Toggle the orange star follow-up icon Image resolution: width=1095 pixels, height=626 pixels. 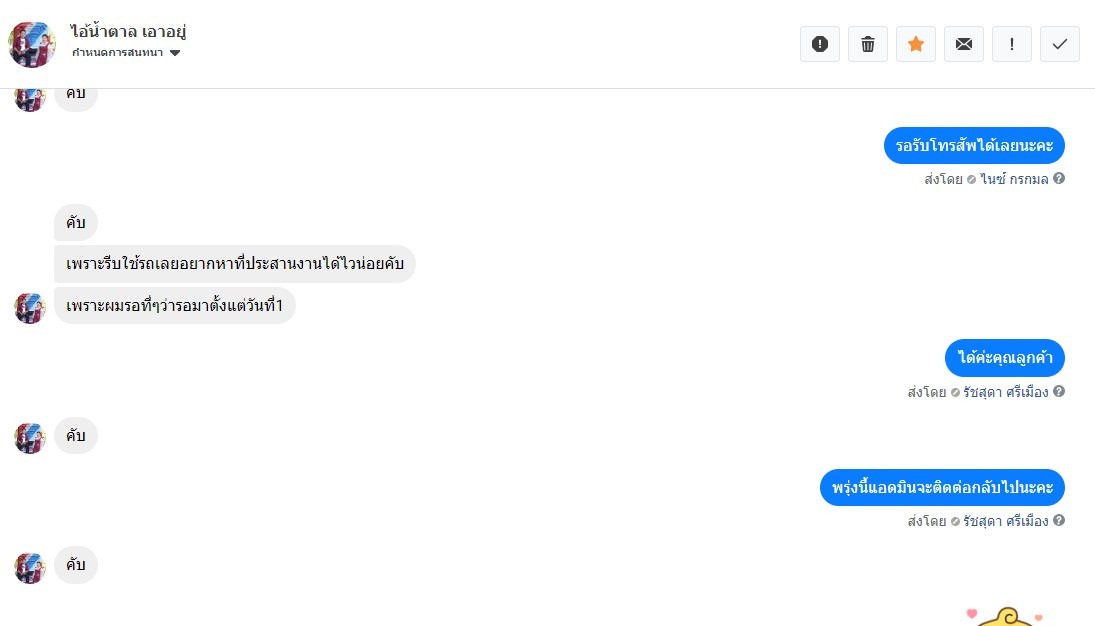point(916,44)
